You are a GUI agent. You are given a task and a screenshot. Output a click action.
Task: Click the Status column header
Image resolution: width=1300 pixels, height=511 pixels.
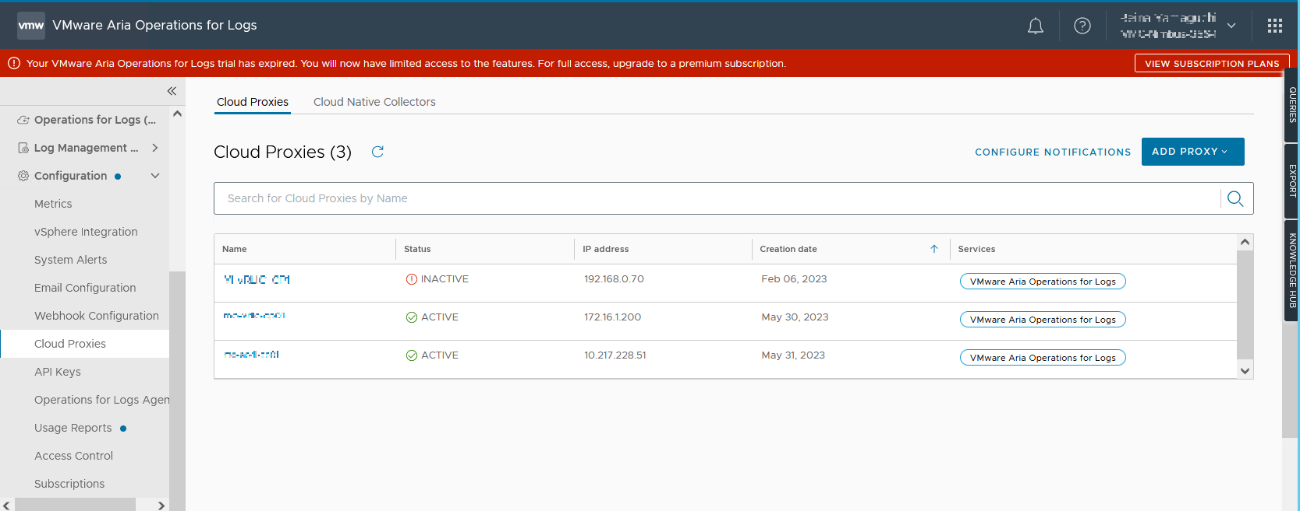tap(417, 249)
